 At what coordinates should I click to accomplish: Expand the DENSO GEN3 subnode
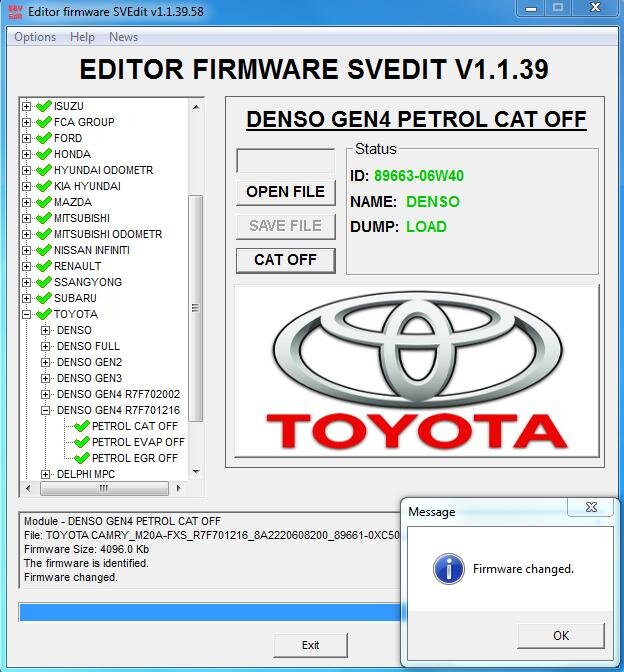(x=45, y=378)
